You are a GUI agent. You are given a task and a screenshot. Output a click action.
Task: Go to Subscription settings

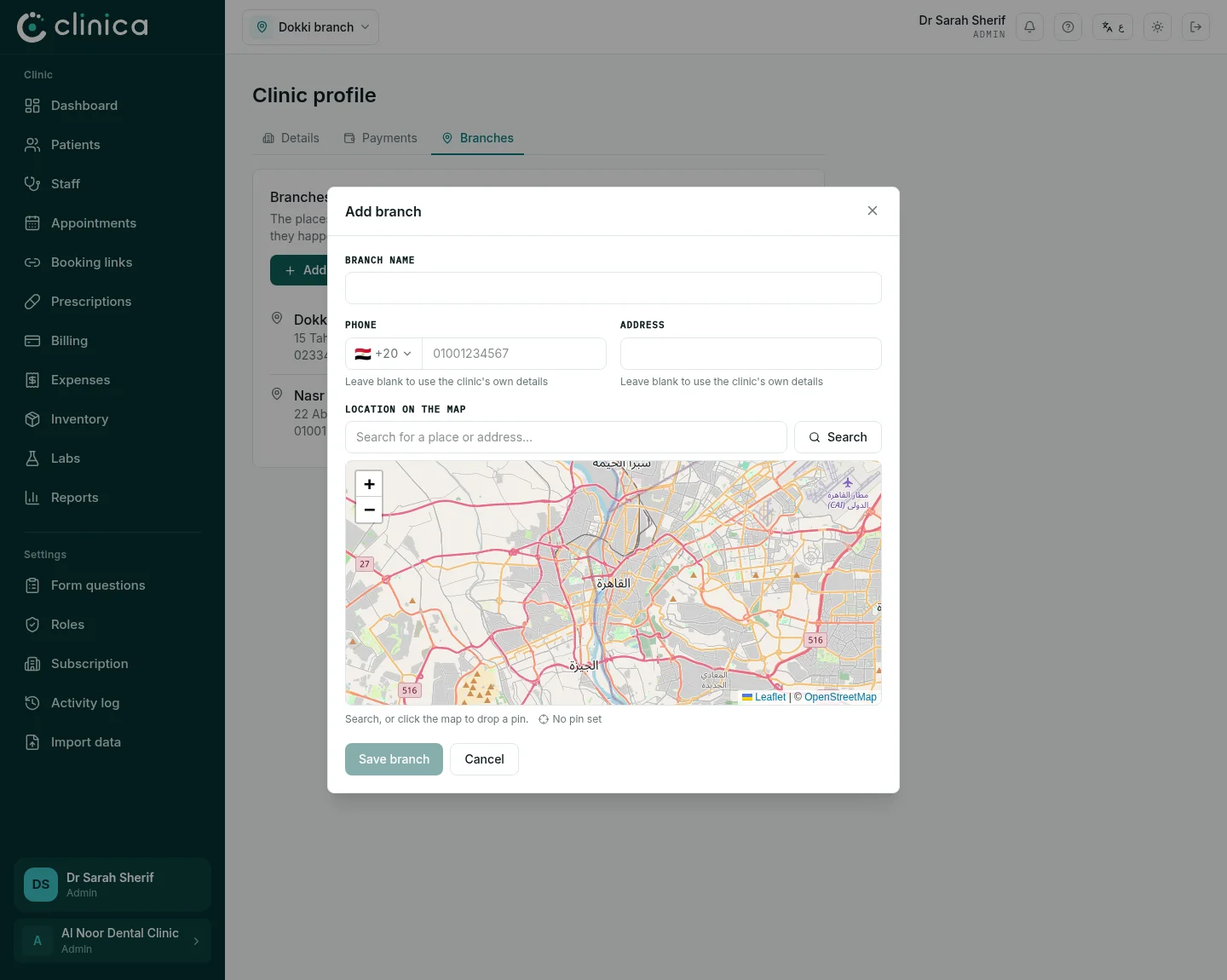coord(112,664)
